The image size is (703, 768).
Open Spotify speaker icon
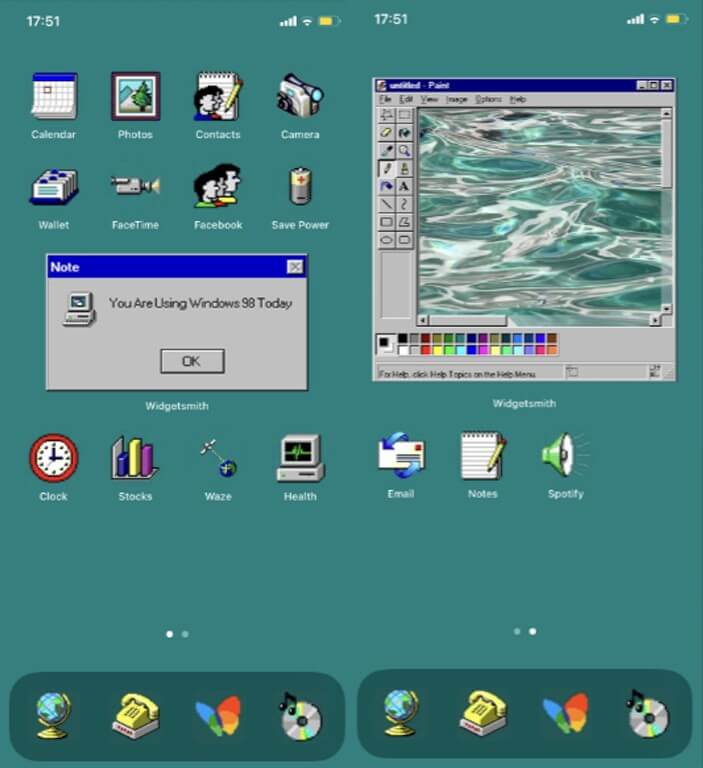[565, 456]
